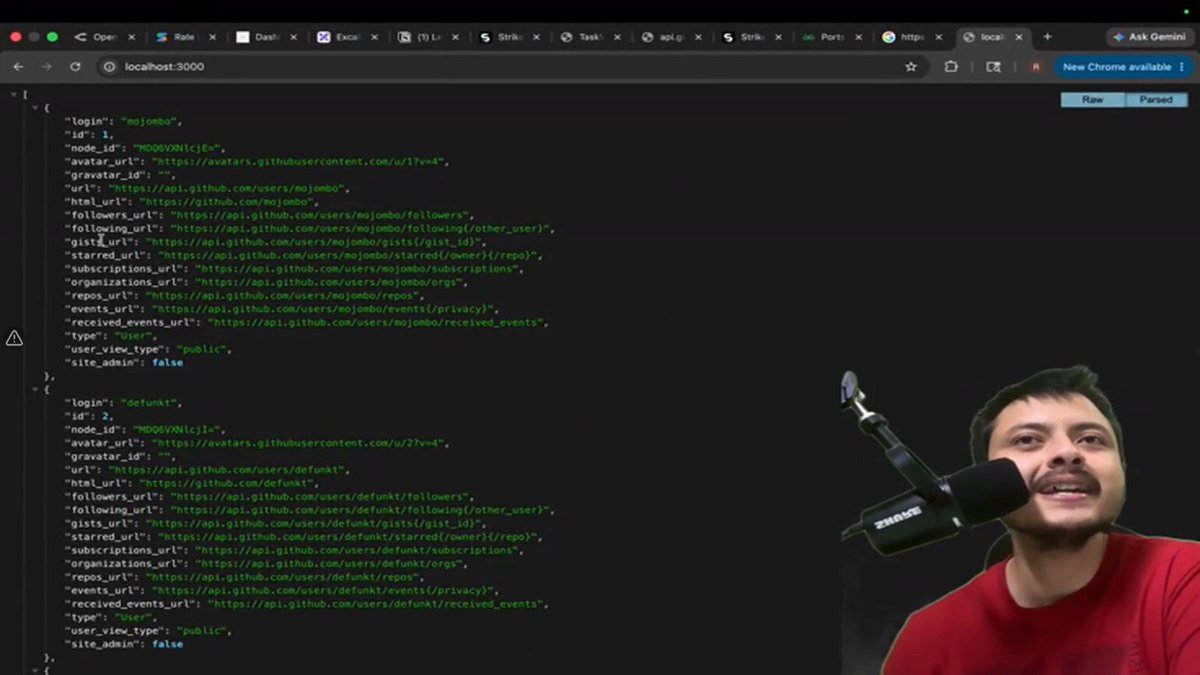Click defunkt site_admin false value
Viewport: 1200px width, 675px height.
click(x=168, y=645)
